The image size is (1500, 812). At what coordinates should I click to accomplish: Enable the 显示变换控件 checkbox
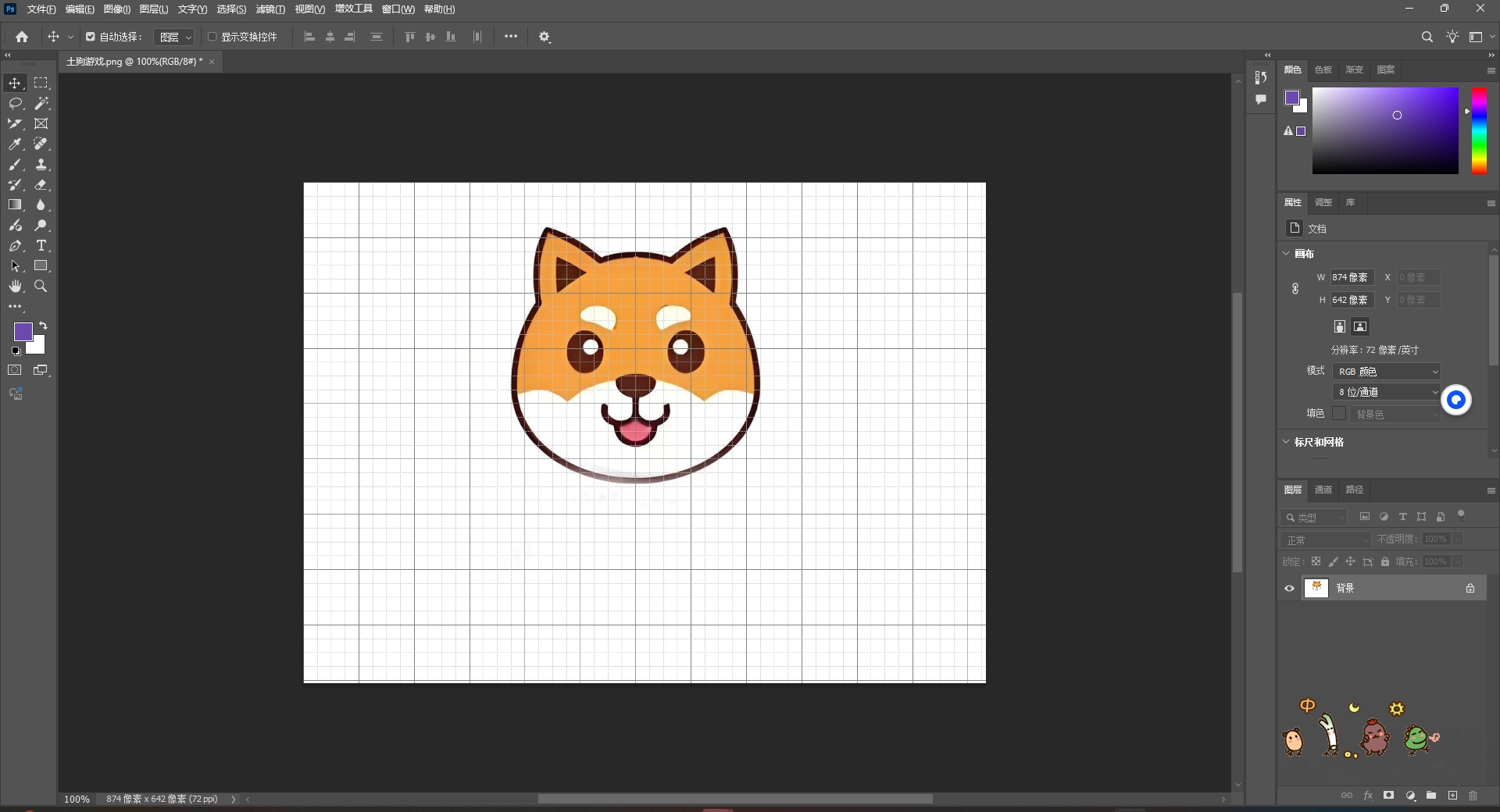[212, 37]
